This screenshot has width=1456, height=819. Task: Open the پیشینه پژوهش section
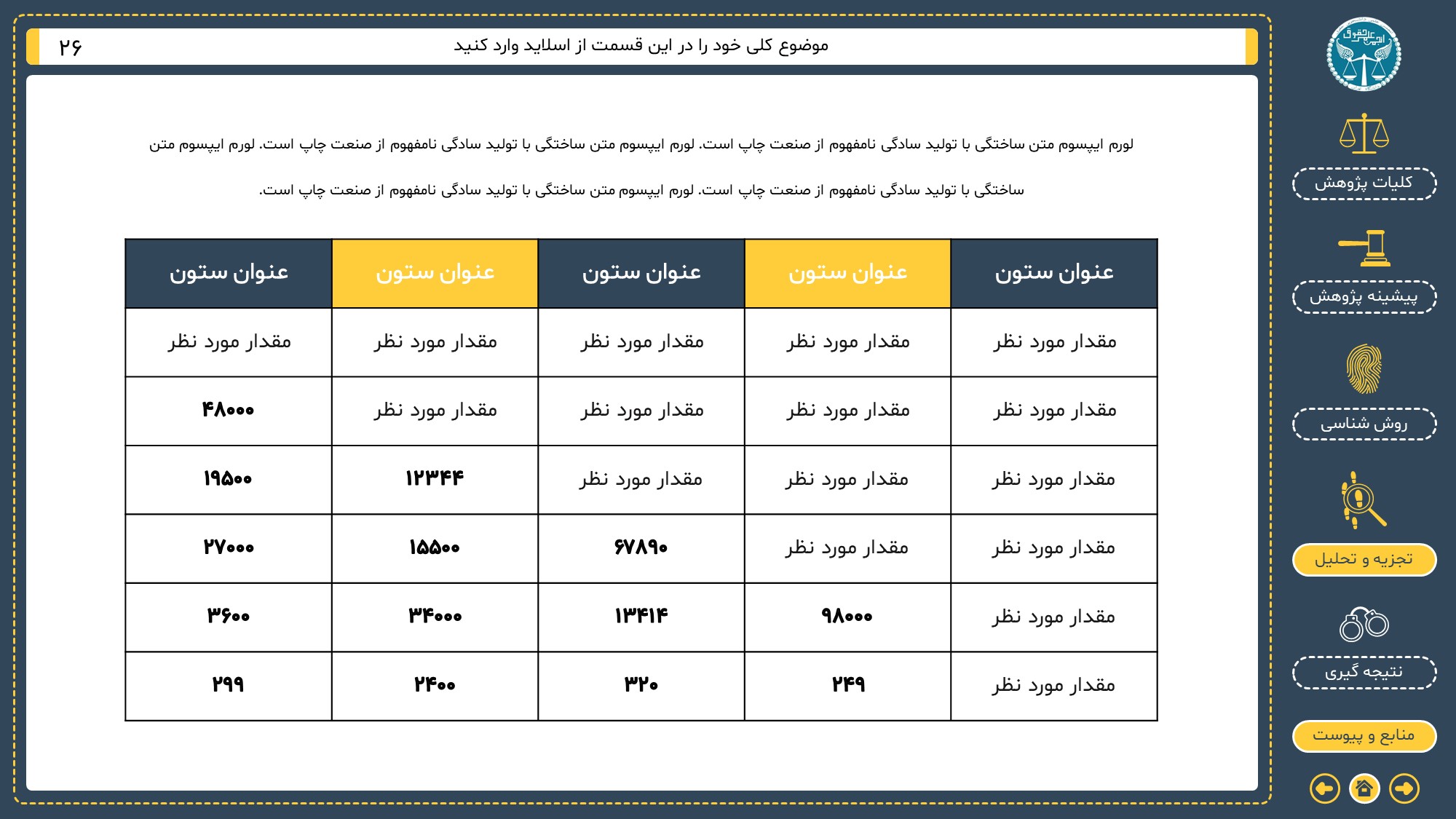pyautogui.click(x=1364, y=296)
